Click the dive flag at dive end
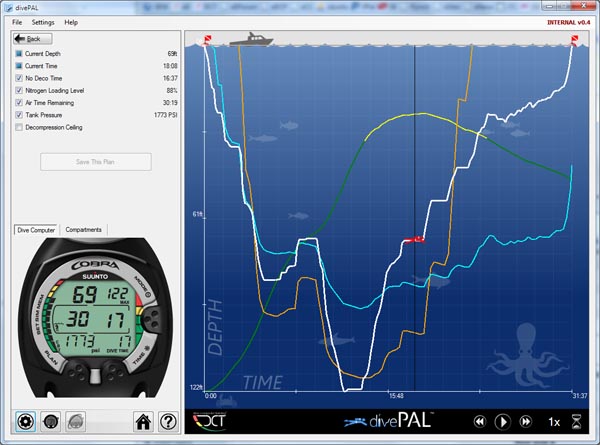This screenshot has height=445, width=600. coord(574,40)
